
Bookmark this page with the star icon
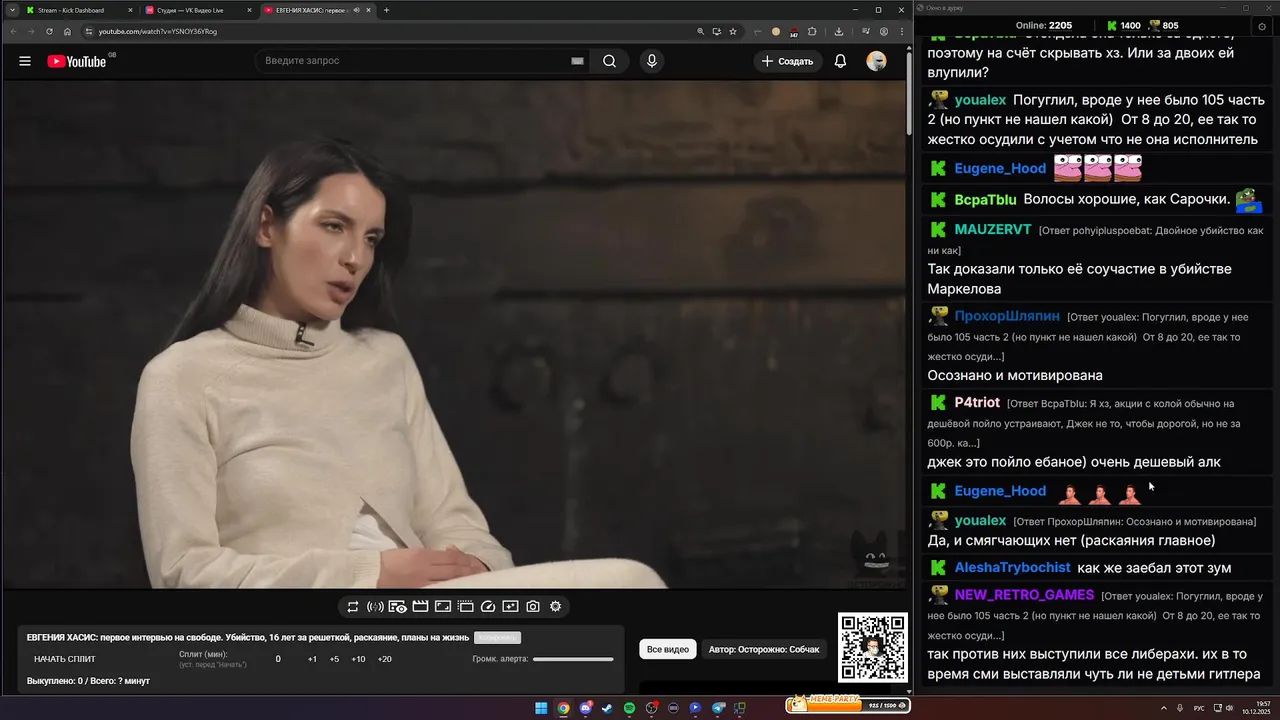coord(733,31)
